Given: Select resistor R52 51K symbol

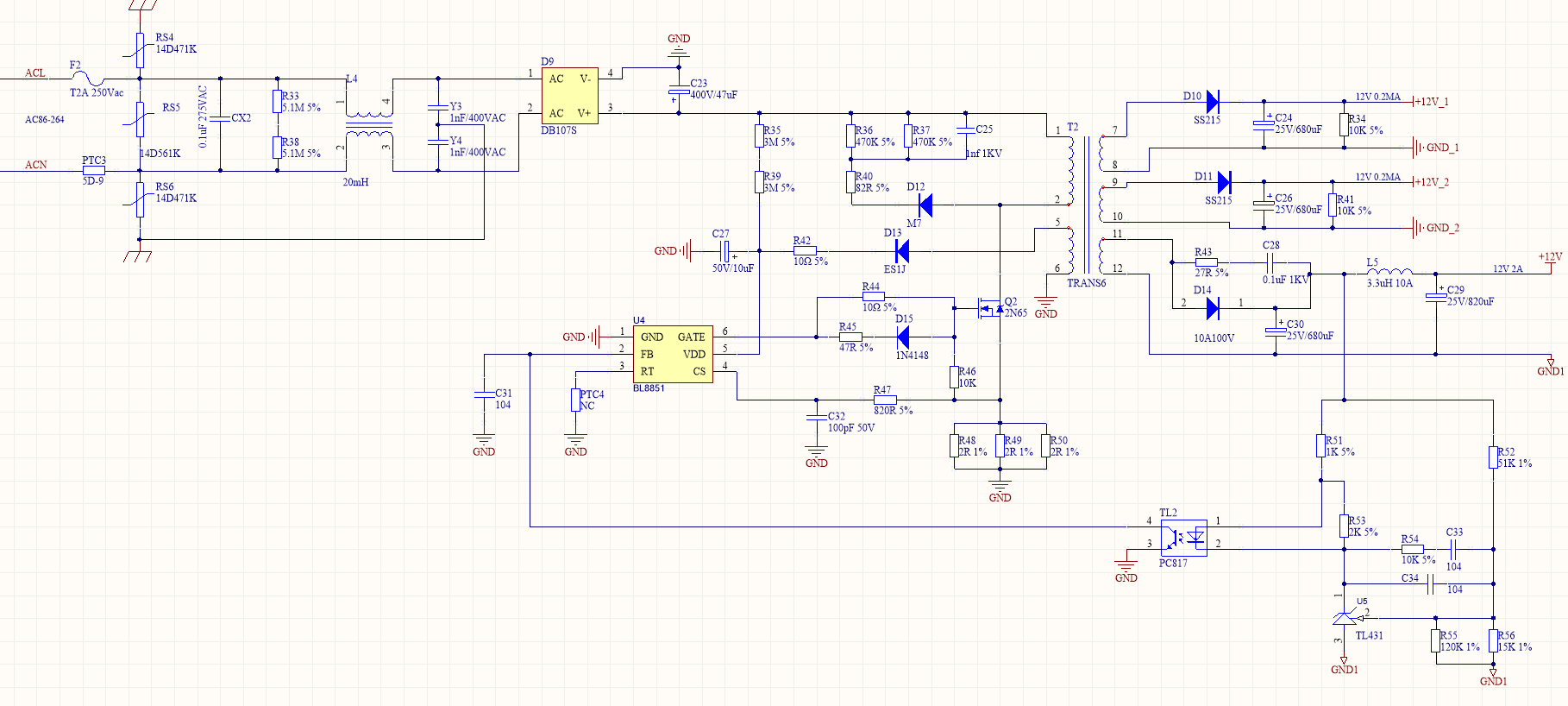Looking at the screenshot, I should [1493, 457].
